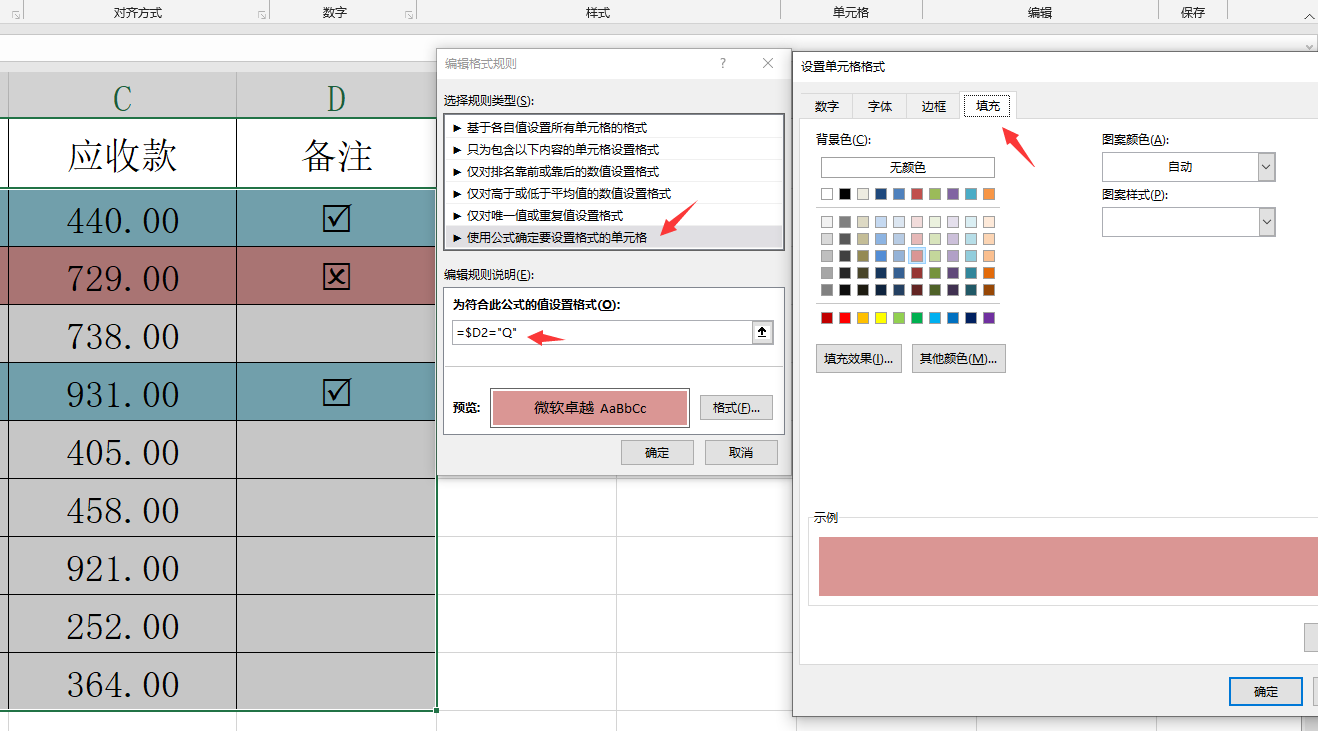Select rule type 基于各自值设置所有单元格的格式
The height and width of the screenshot is (731, 1318).
click(x=613, y=128)
